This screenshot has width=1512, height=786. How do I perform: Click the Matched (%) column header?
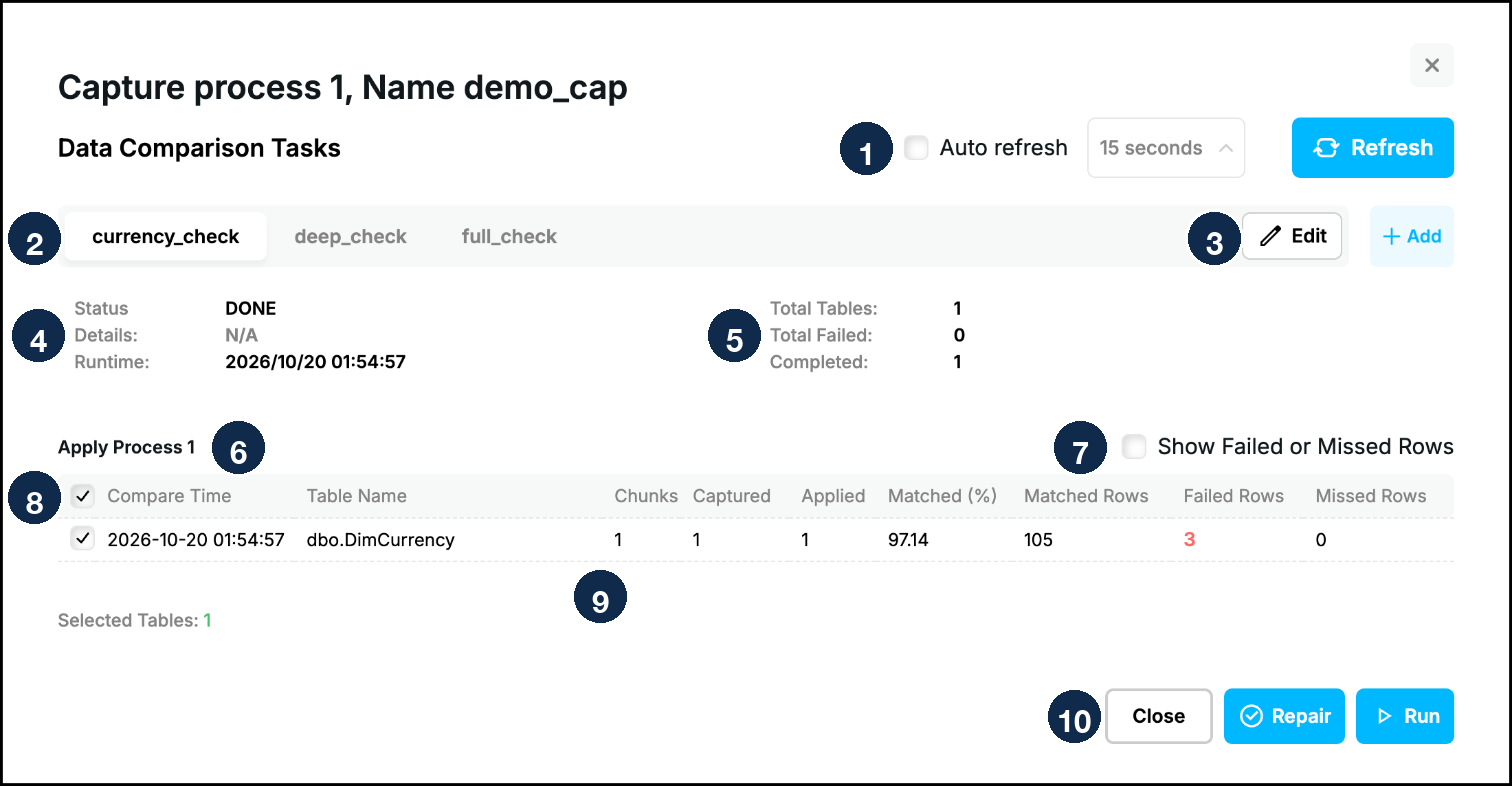(x=942, y=496)
